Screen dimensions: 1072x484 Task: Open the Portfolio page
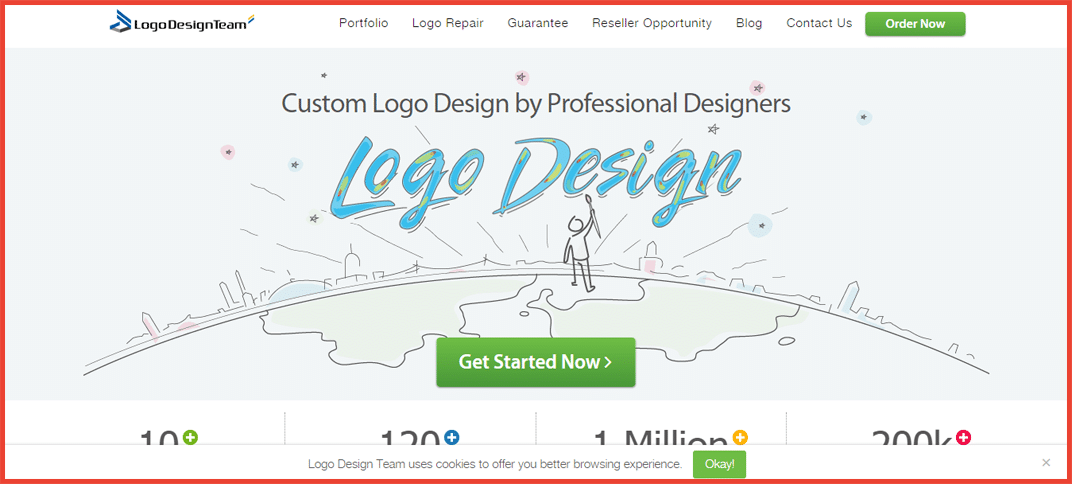[x=364, y=23]
